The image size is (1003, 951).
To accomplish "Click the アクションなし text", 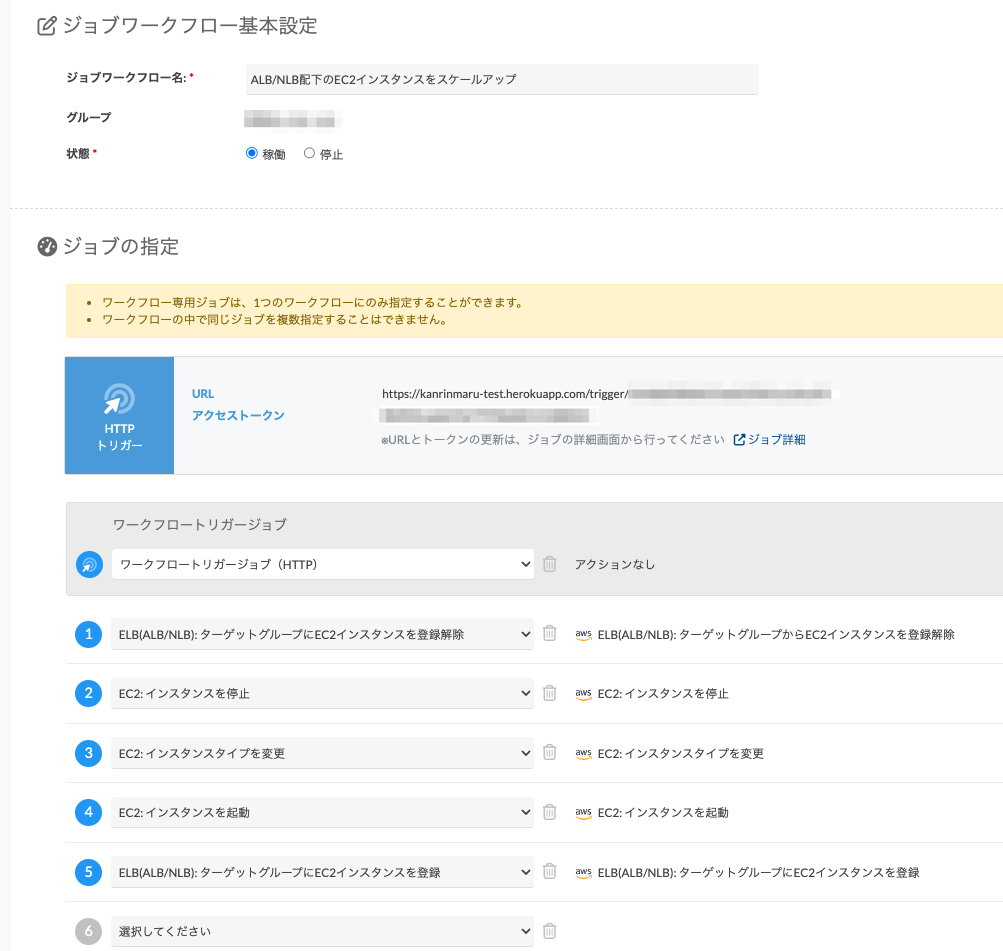I will 615,564.
